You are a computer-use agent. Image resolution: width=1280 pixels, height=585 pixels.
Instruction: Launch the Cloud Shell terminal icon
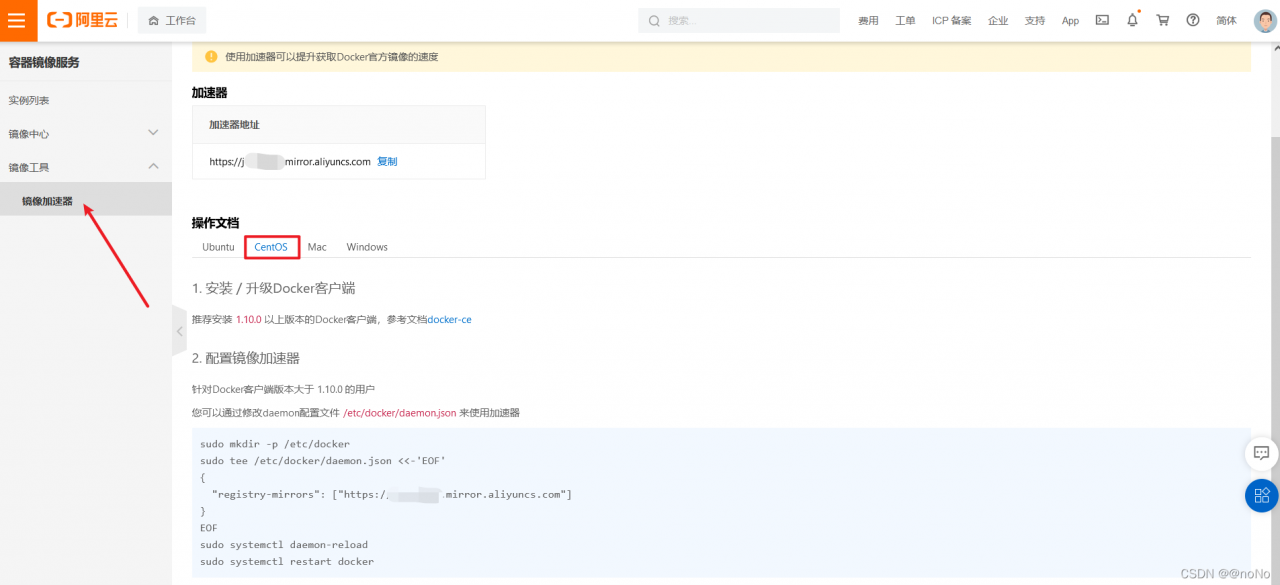pos(1102,20)
